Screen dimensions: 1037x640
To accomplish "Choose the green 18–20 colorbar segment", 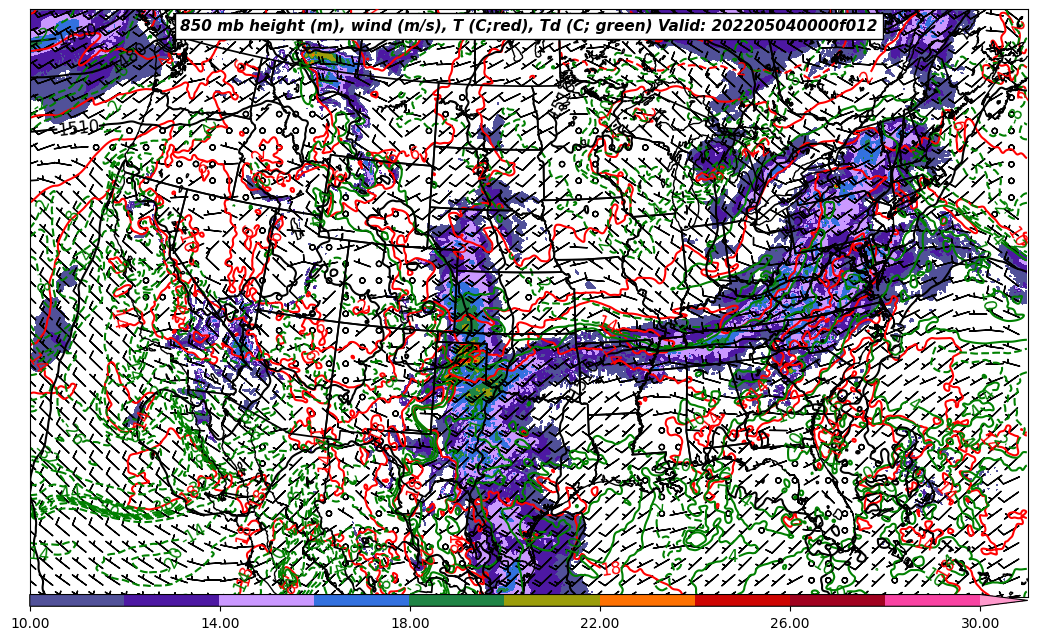I will [457, 600].
